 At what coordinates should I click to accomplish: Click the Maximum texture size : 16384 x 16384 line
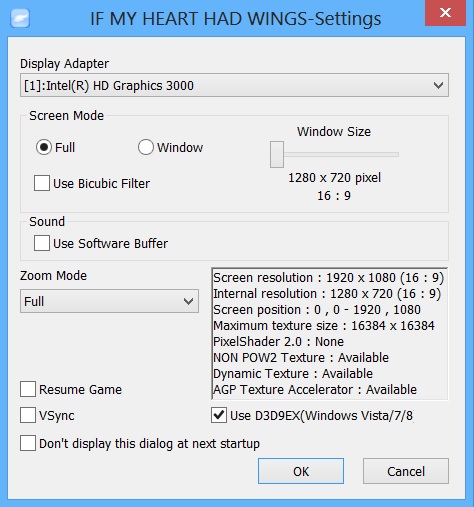tap(324, 325)
